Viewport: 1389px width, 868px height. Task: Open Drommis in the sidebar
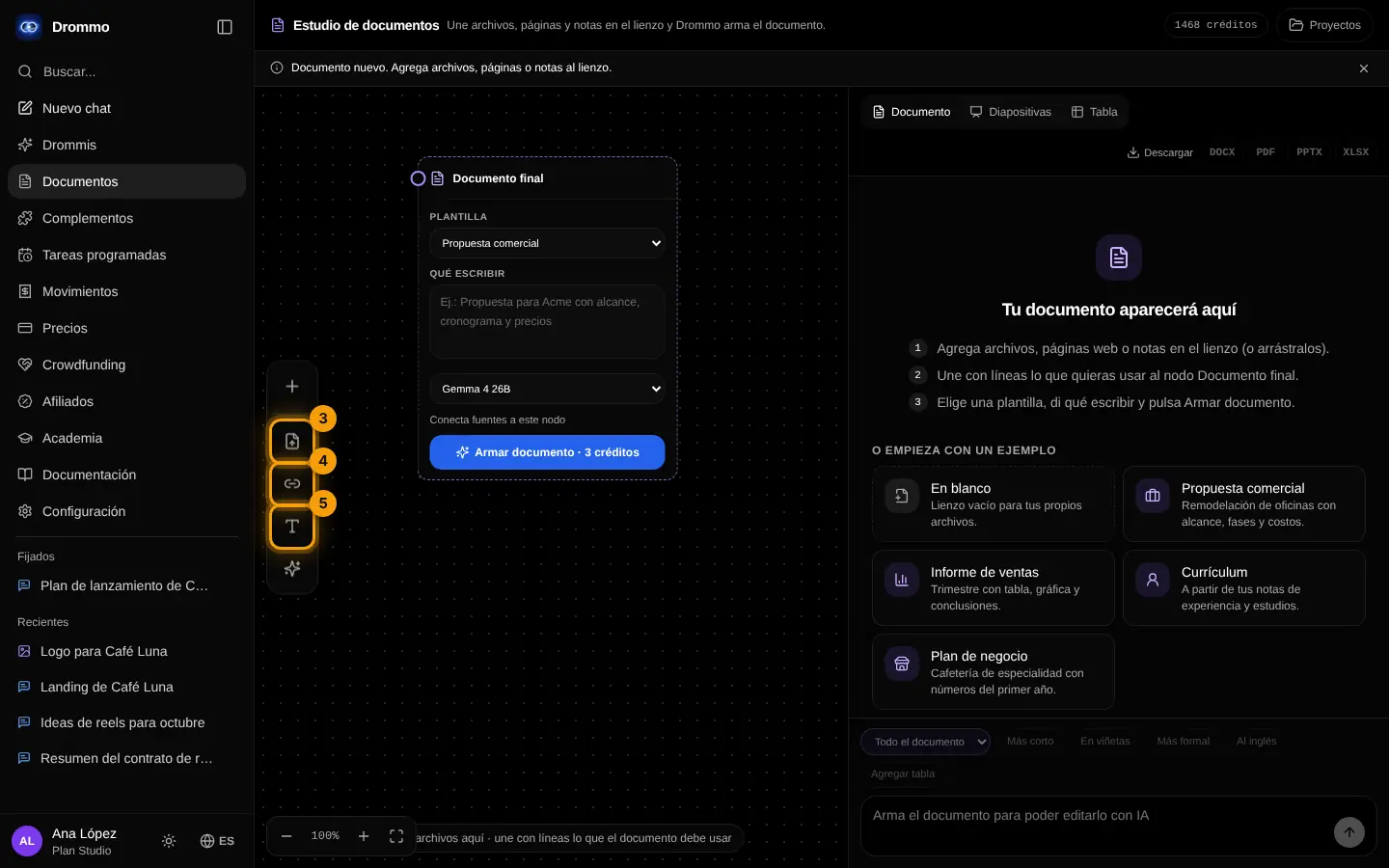(x=126, y=145)
